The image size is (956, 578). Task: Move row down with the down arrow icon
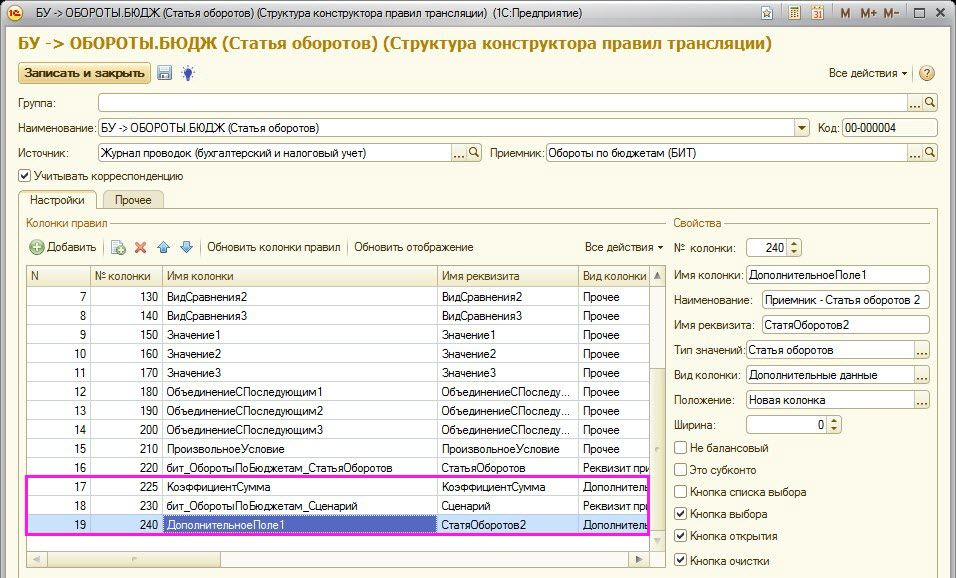(x=185, y=247)
